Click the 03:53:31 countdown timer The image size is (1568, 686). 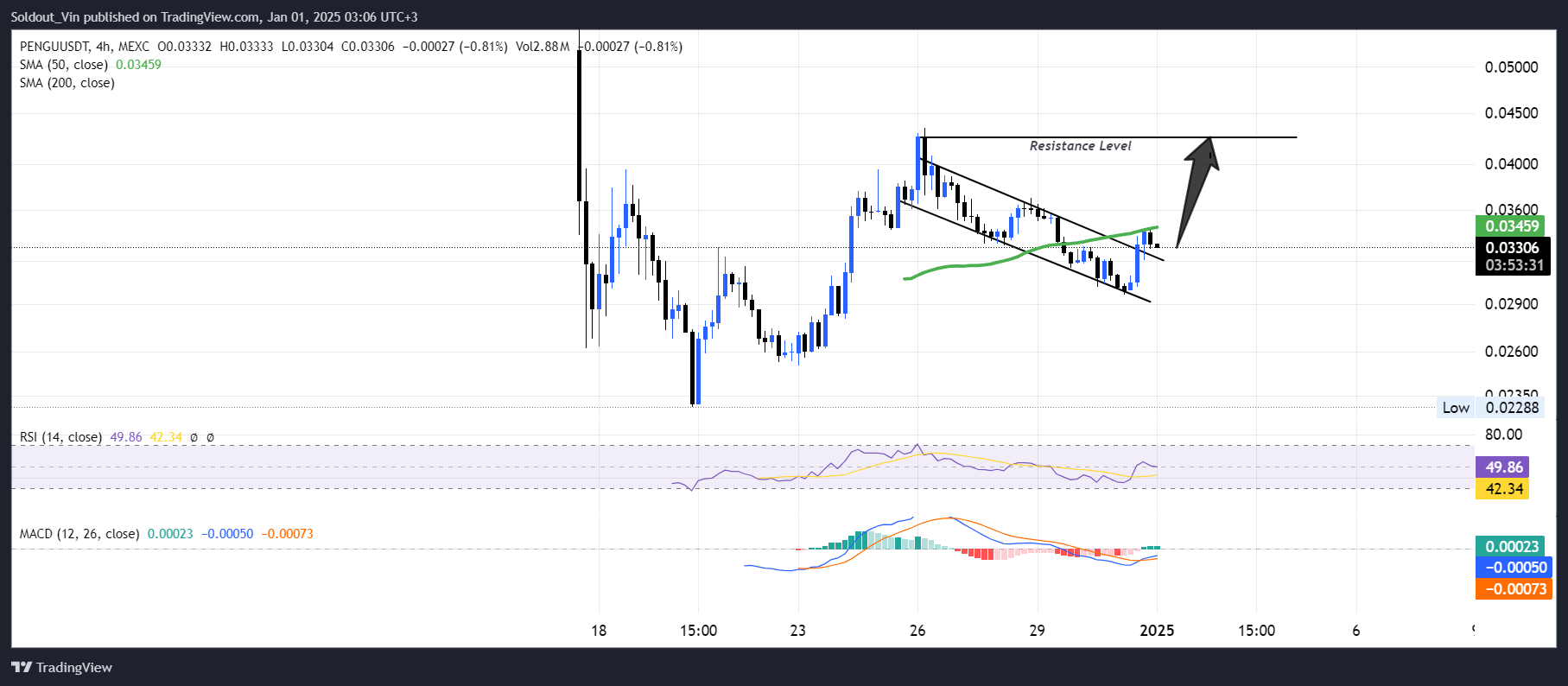point(1513,265)
